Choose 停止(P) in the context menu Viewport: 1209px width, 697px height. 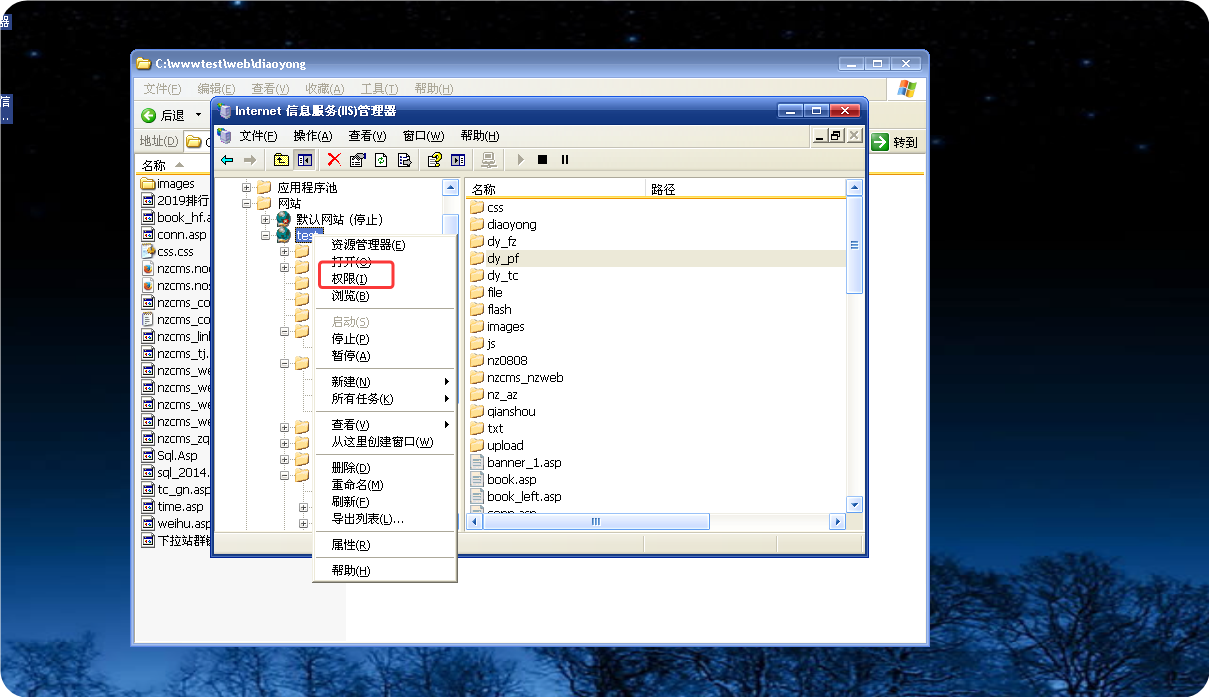(x=385, y=338)
